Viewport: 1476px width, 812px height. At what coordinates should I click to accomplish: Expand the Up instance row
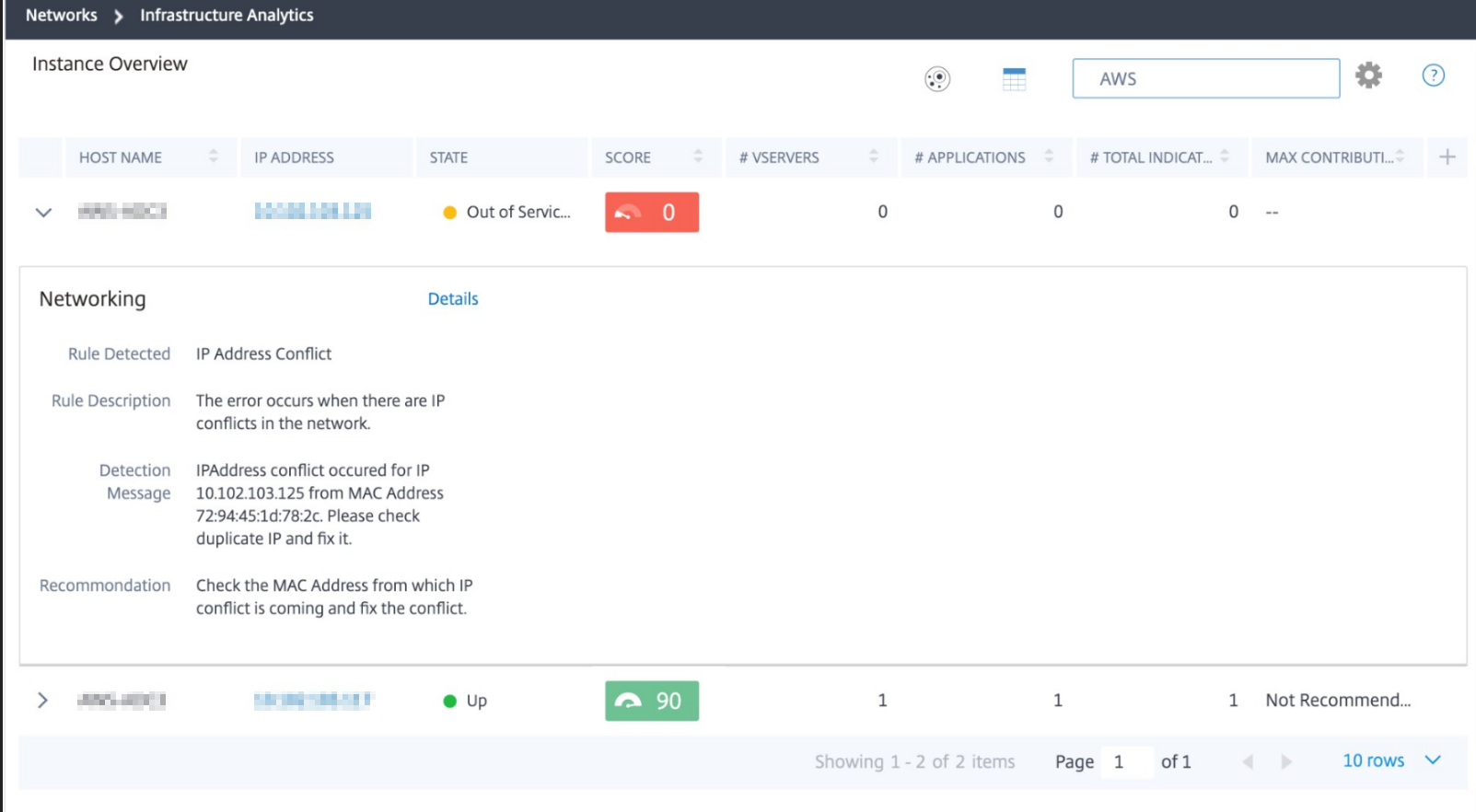point(42,700)
